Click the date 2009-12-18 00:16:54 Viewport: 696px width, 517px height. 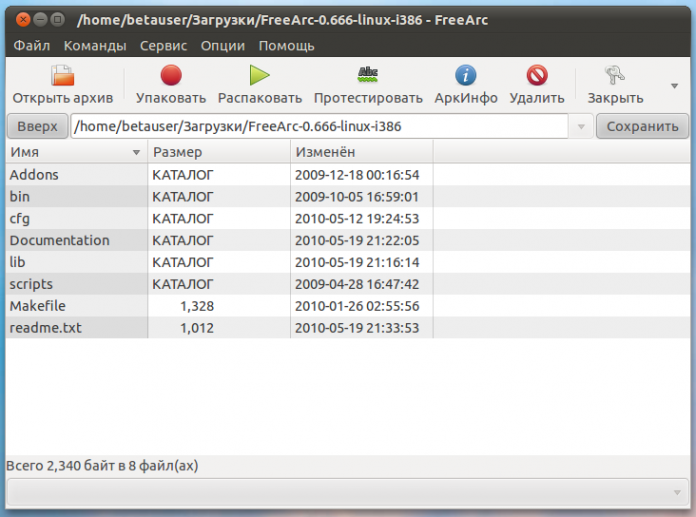click(x=357, y=175)
